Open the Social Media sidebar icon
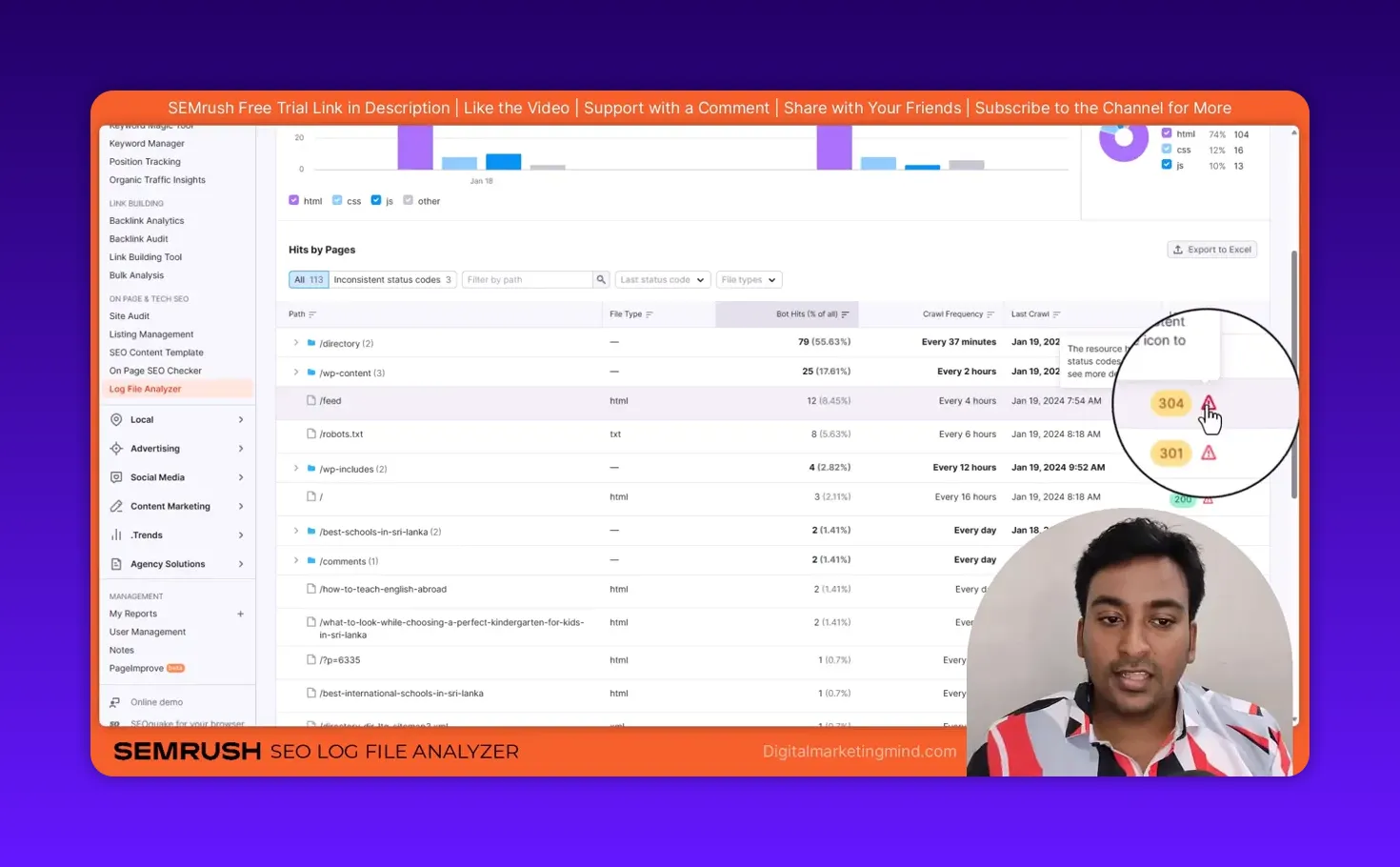Viewport: 1400px width, 867px height. tap(116, 476)
